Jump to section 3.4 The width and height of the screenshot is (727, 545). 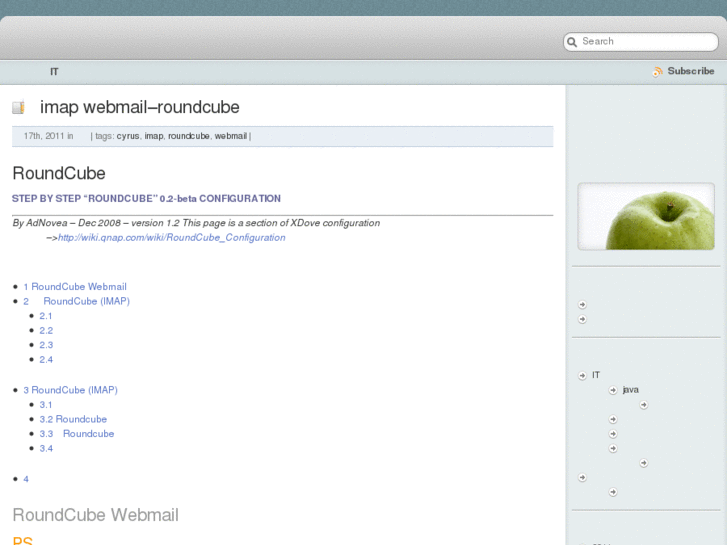pyautogui.click(x=46, y=449)
